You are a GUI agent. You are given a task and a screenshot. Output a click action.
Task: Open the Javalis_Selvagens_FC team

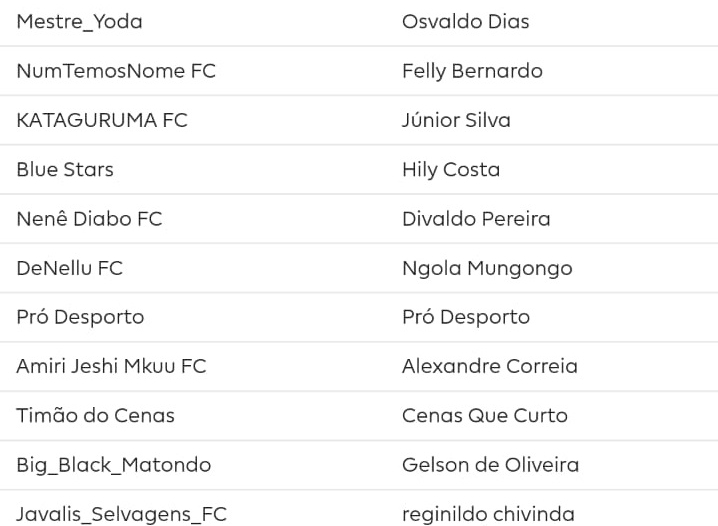[x=121, y=514]
